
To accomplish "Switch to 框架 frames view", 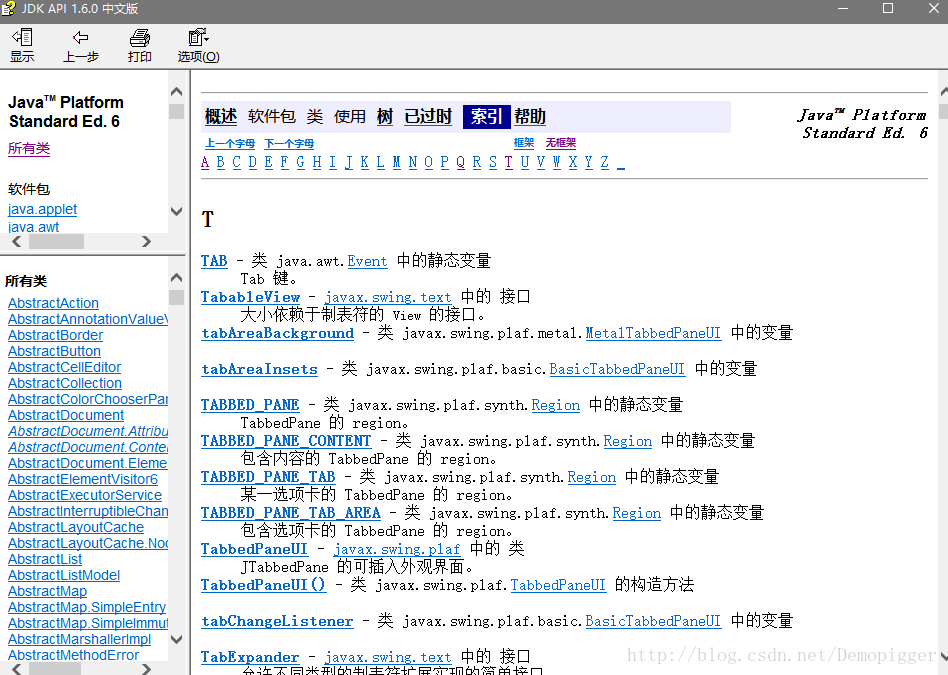I will 524,143.
